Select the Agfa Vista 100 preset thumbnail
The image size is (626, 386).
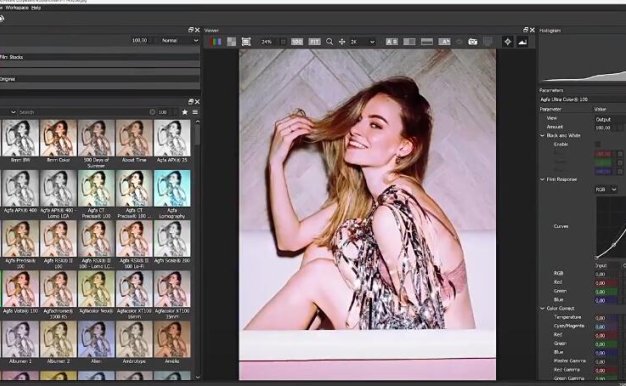(20, 289)
